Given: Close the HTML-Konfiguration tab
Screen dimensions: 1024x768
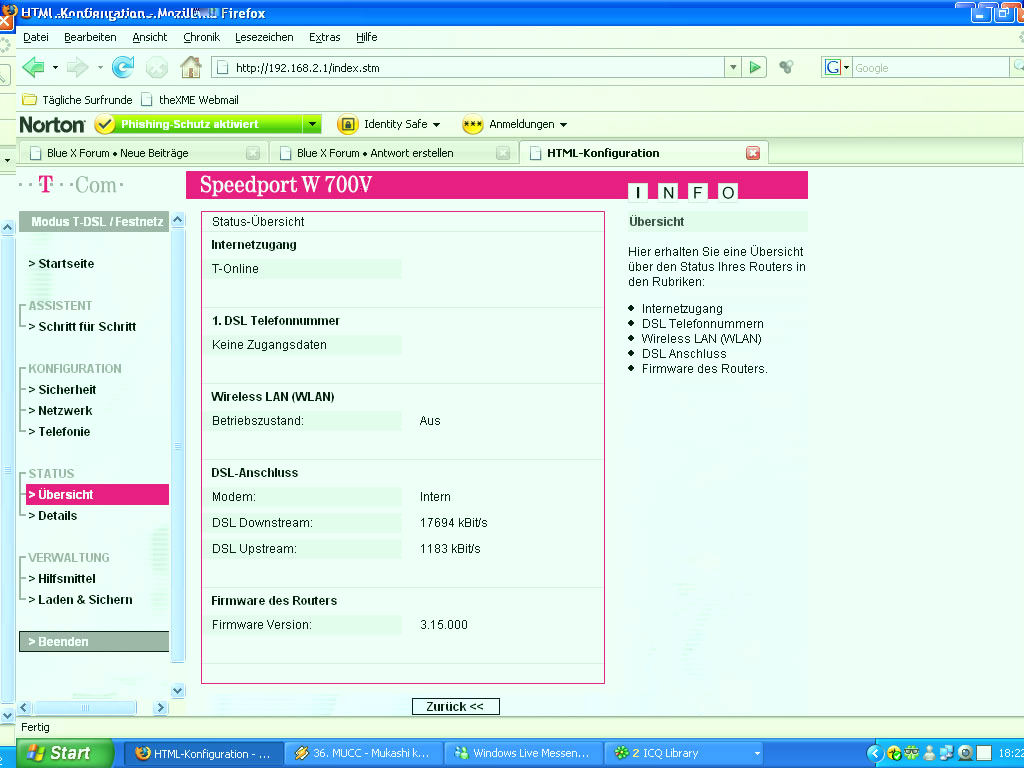Looking at the screenshot, I should point(753,153).
